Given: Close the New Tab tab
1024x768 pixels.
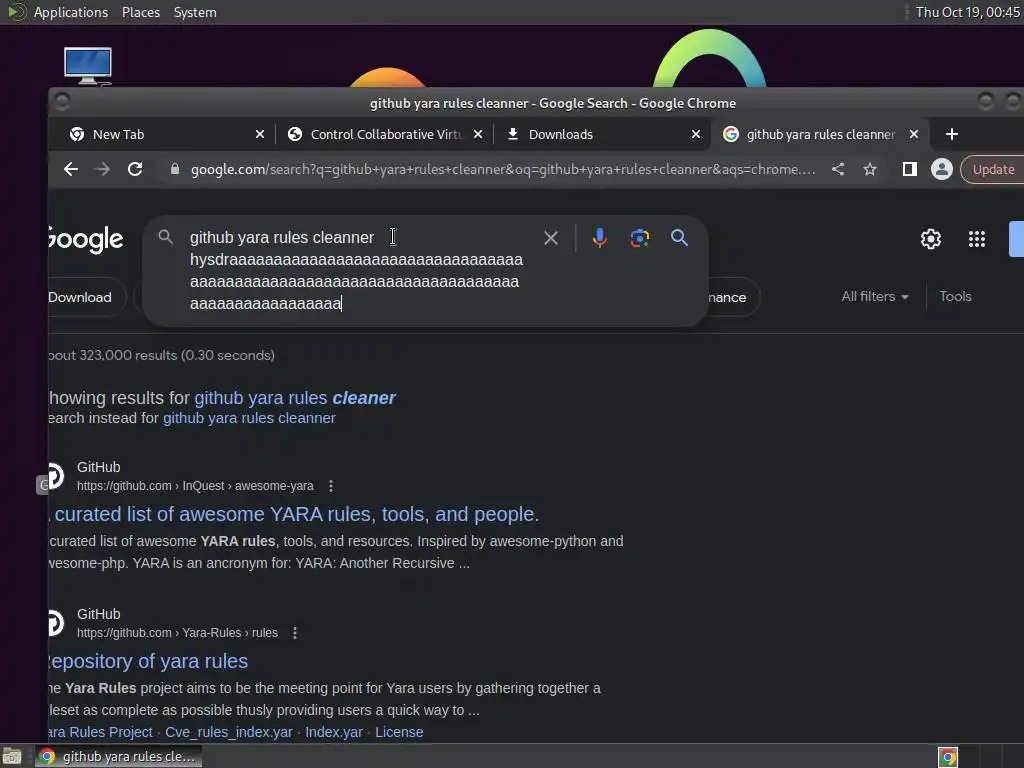Looking at the screenshot, I should pos(260,135).
